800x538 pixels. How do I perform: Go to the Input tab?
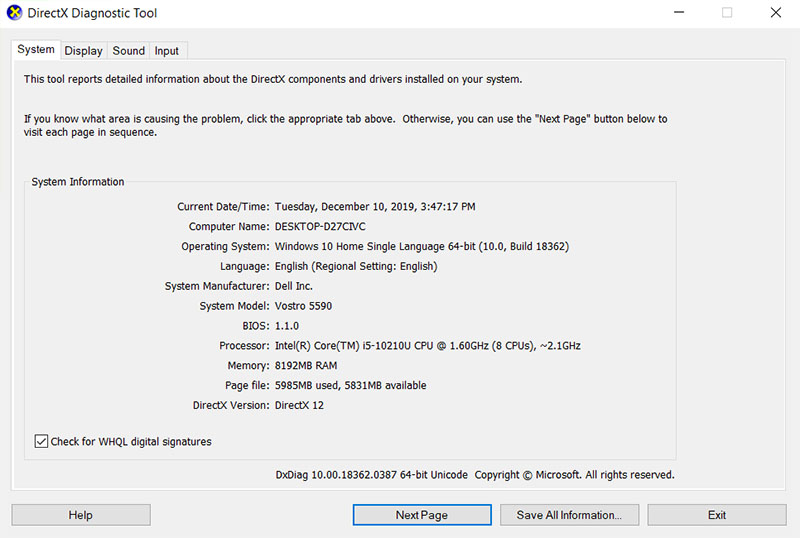point(167,51)
